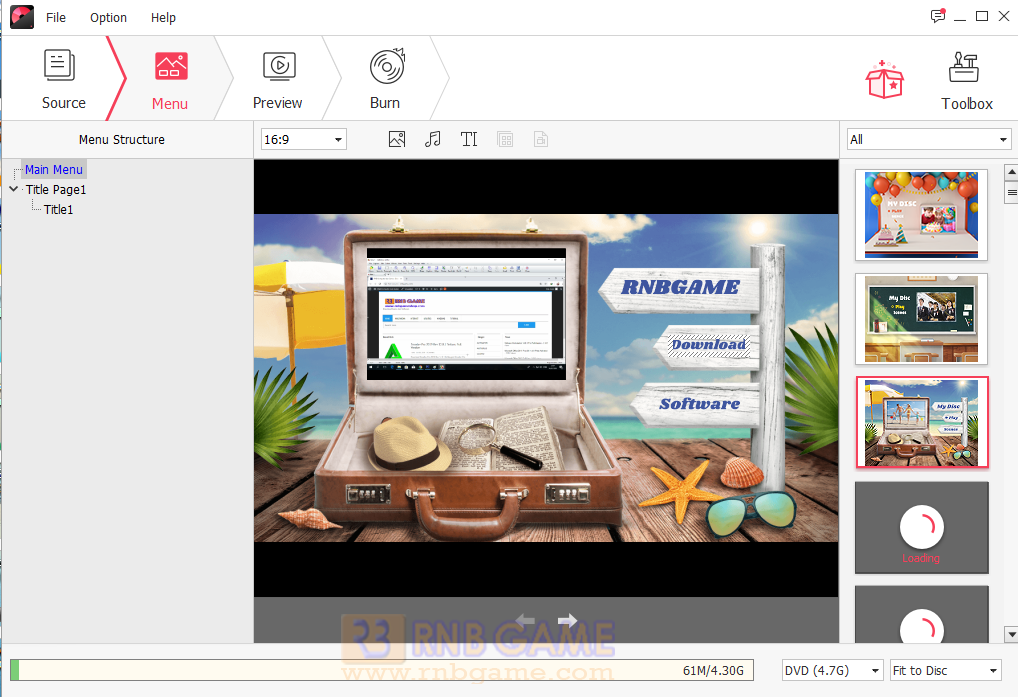Click the first loading template placeholder
This screenshot has width=1018, height=697.
click(x=922, y=528)
